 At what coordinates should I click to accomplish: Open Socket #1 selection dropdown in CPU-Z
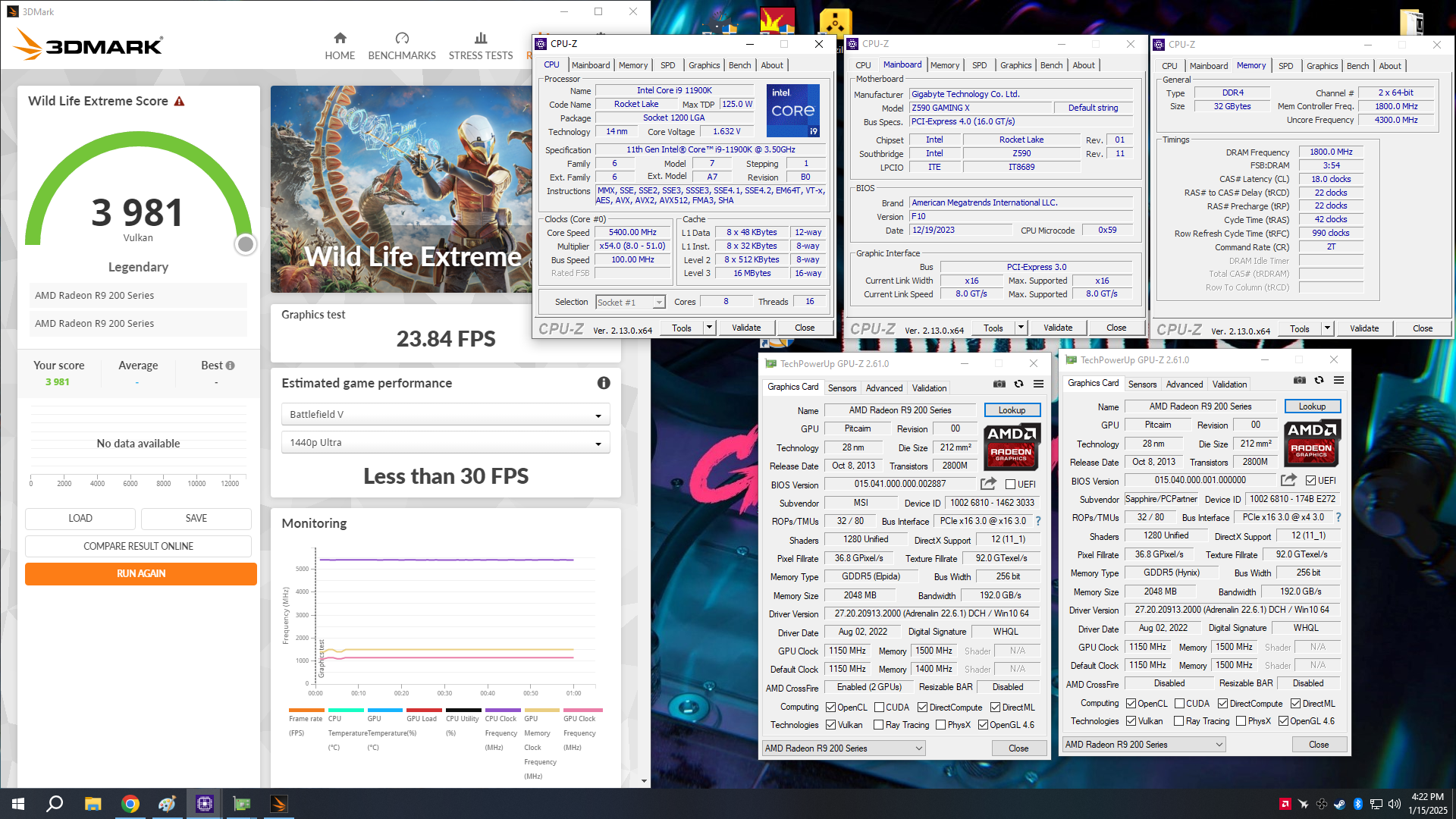pos(630,302)
